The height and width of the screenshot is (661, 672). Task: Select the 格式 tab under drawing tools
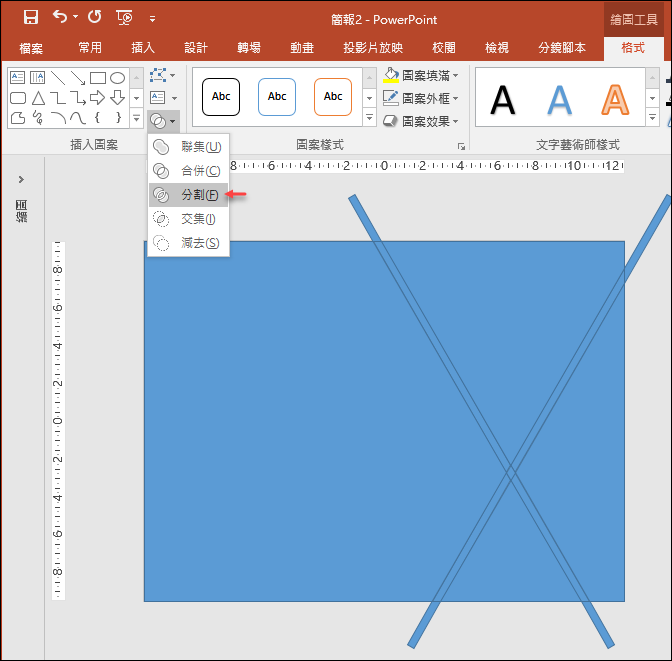pos(633,48)
